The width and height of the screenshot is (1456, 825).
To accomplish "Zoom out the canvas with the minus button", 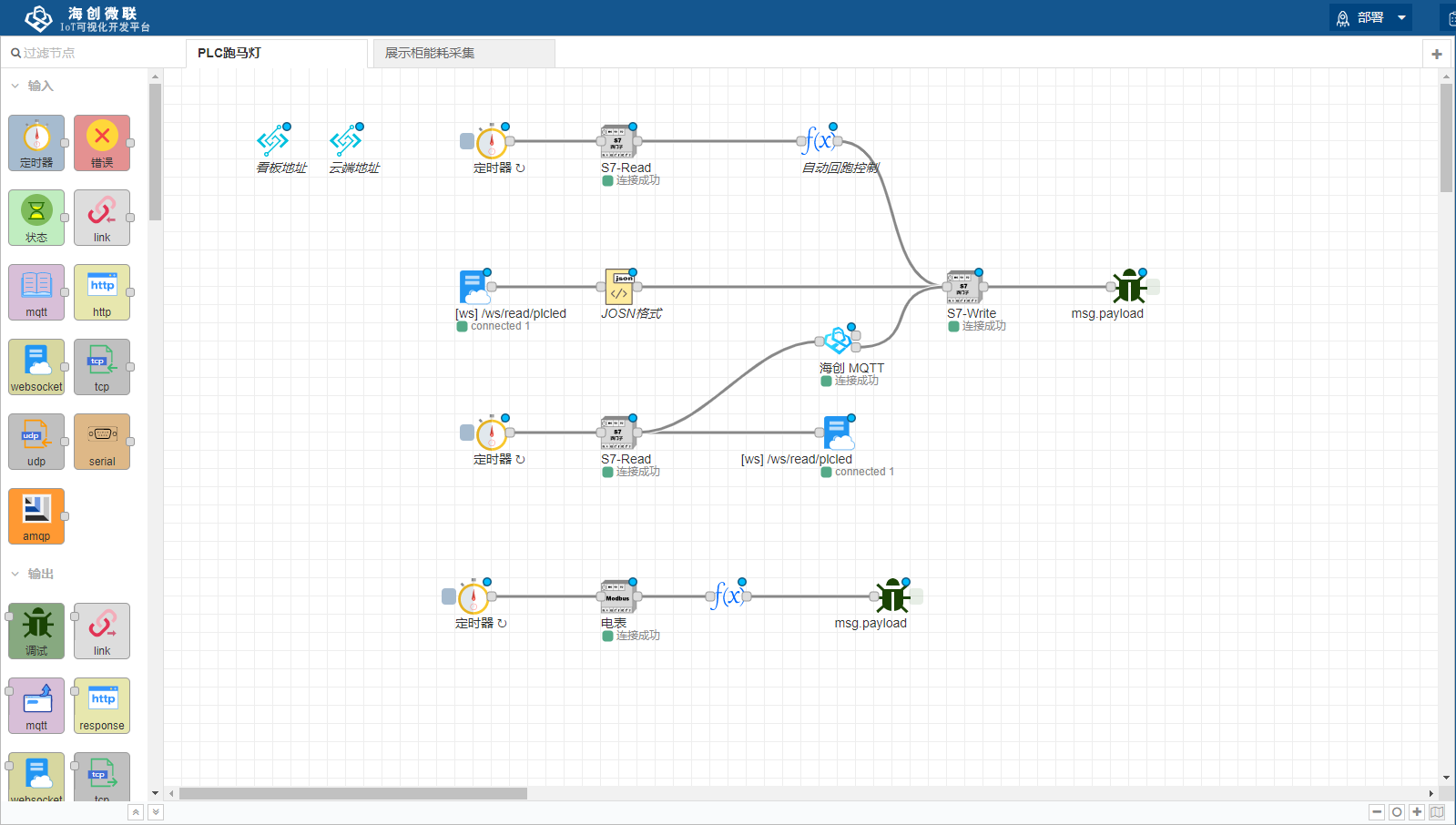I will (x=1377, y=812).
